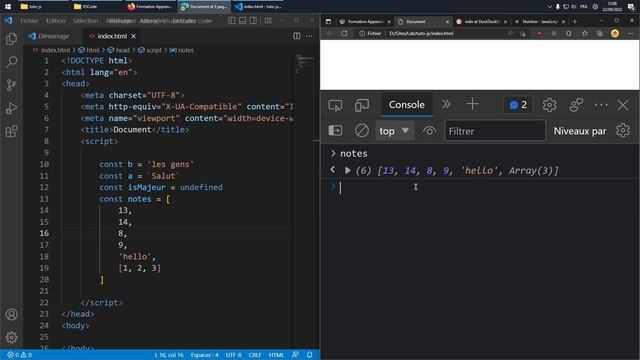This screenshot has width=640, height=360.
Task: Open the Accounts menu in the activity bar
Action: (x=11, y=314)
